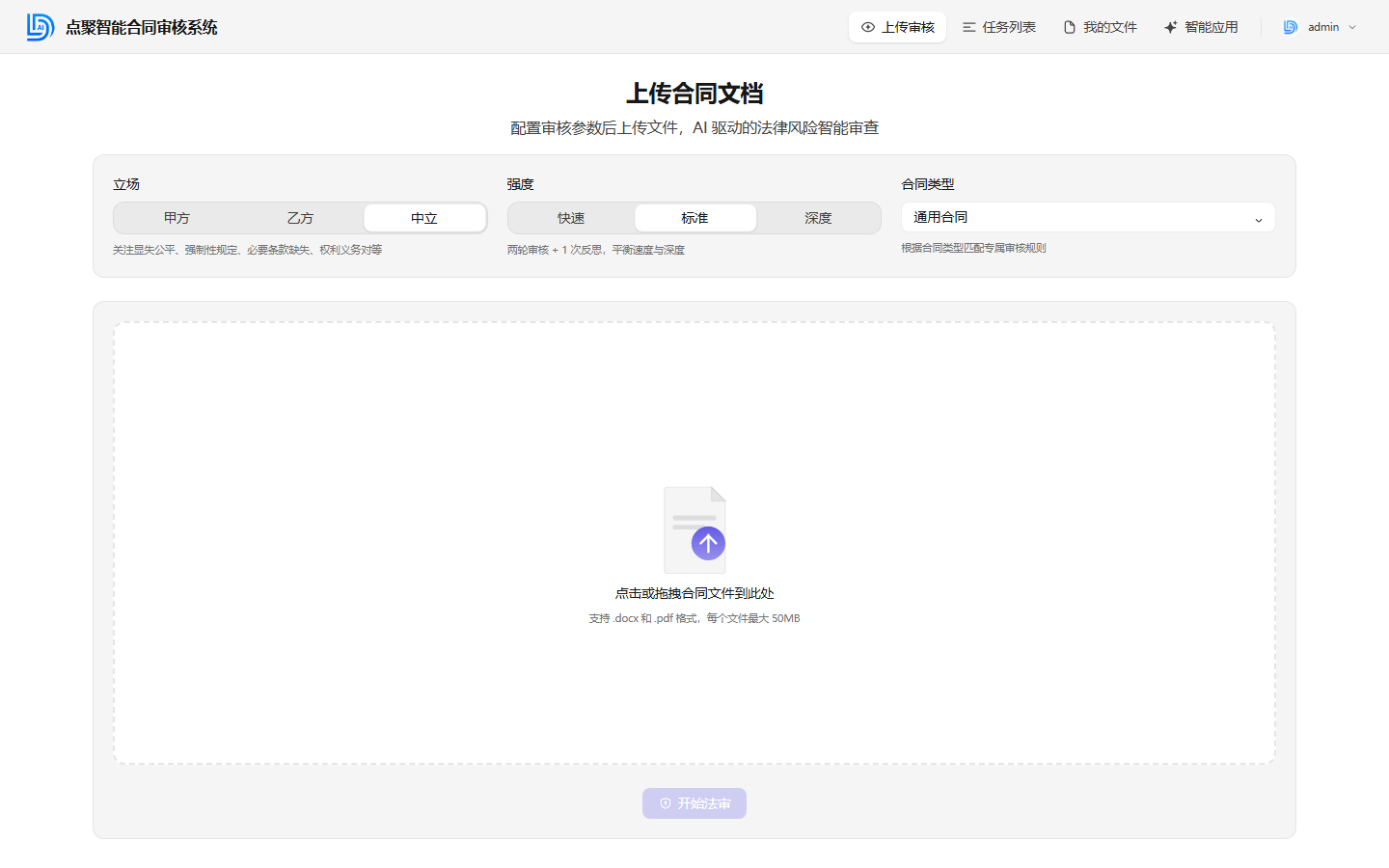Click 点击或拖拽合同文件到此处 text
1389x868 pixels.
click(x=694, y=593)
